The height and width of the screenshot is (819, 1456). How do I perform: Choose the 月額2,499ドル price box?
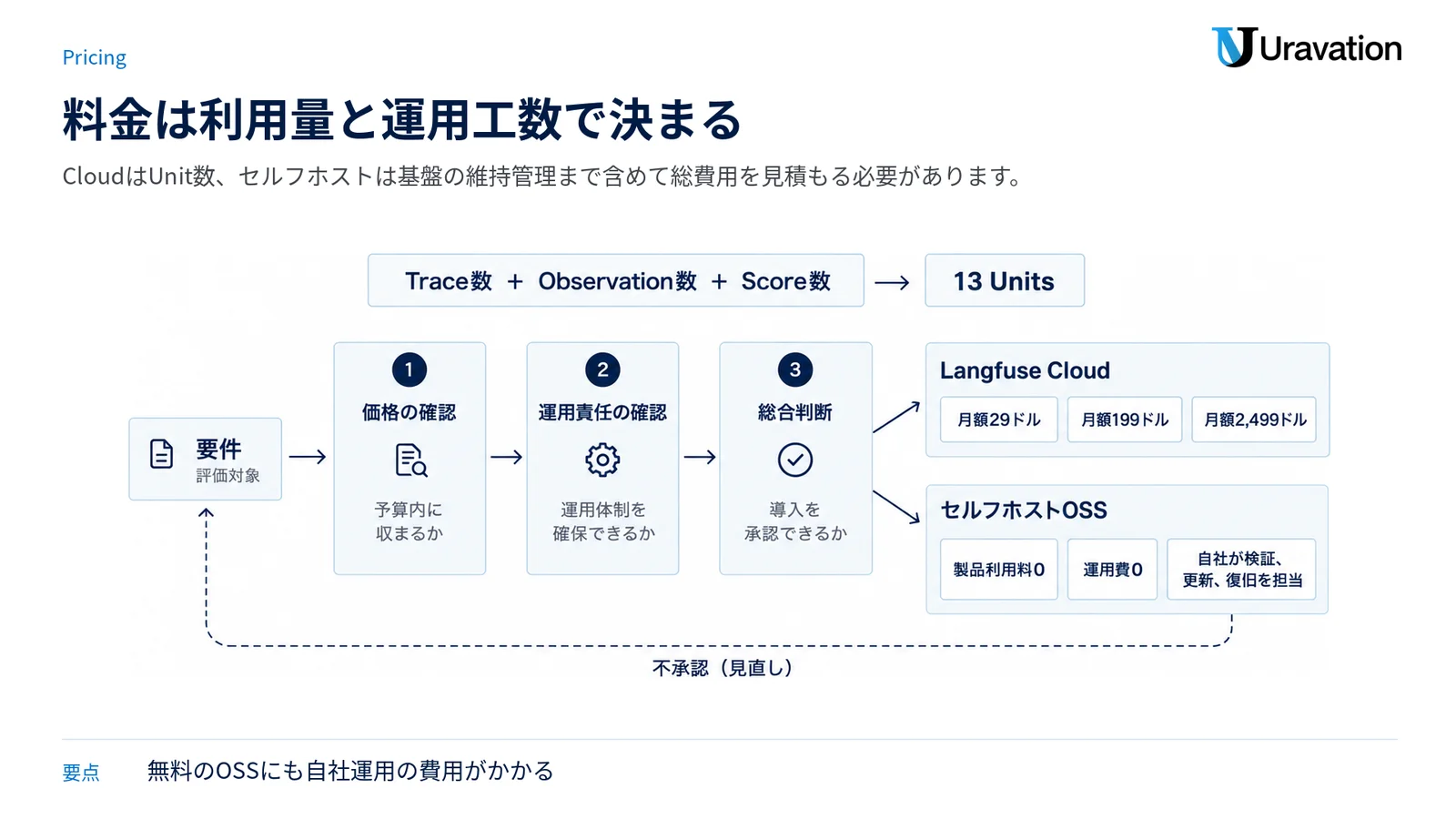click(1255, 420)
